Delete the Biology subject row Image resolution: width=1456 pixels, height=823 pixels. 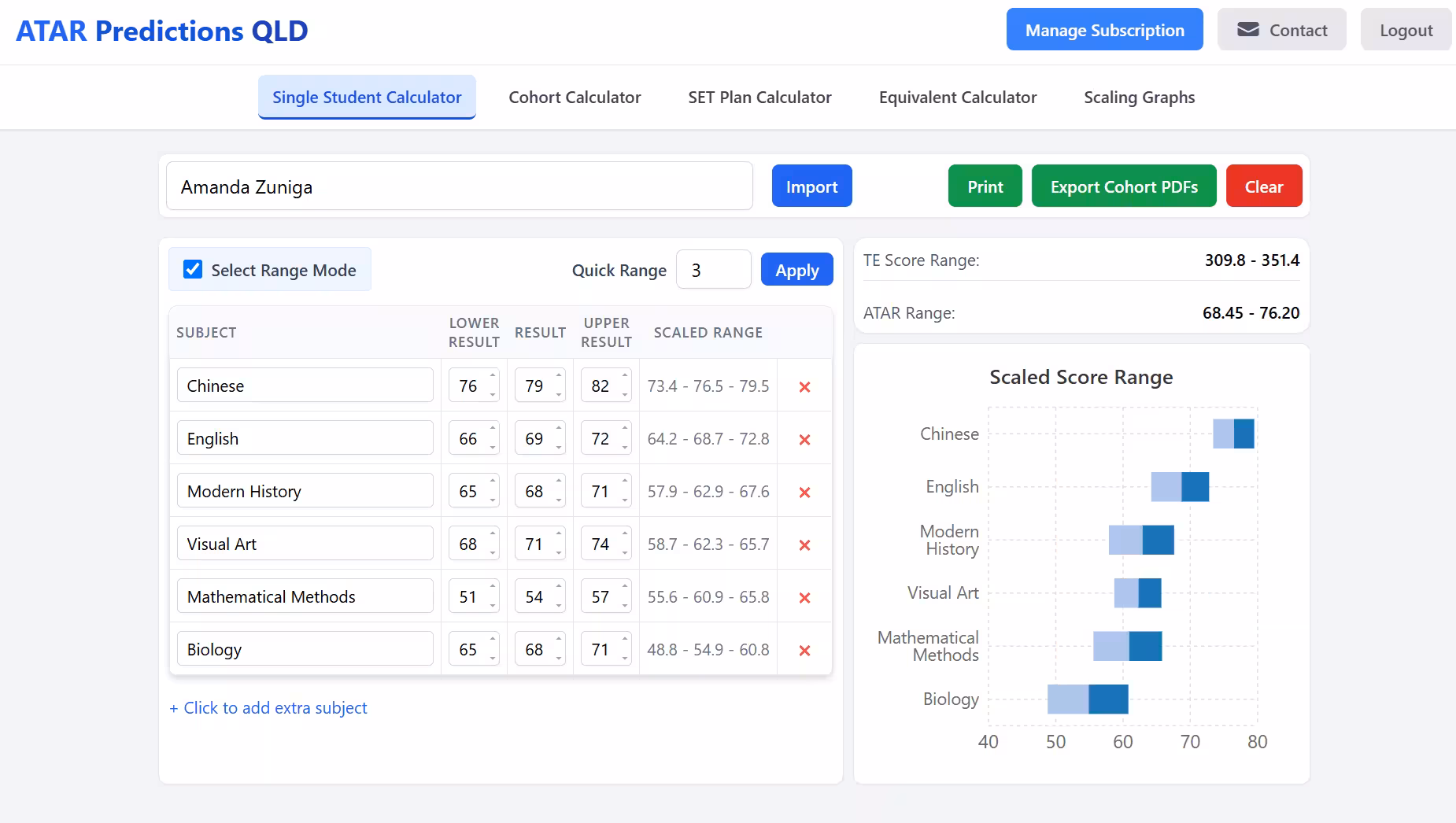click(x=804, y=650)
